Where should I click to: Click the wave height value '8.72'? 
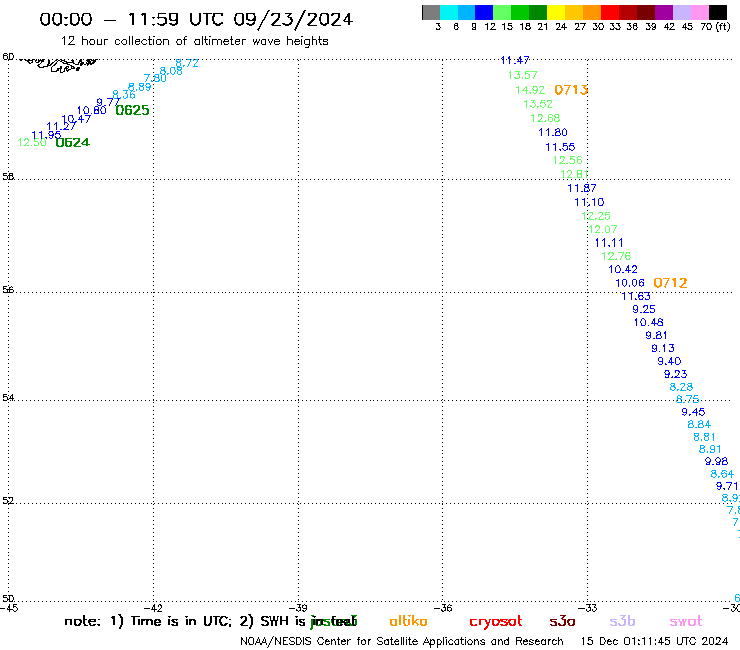click(187, 63)
